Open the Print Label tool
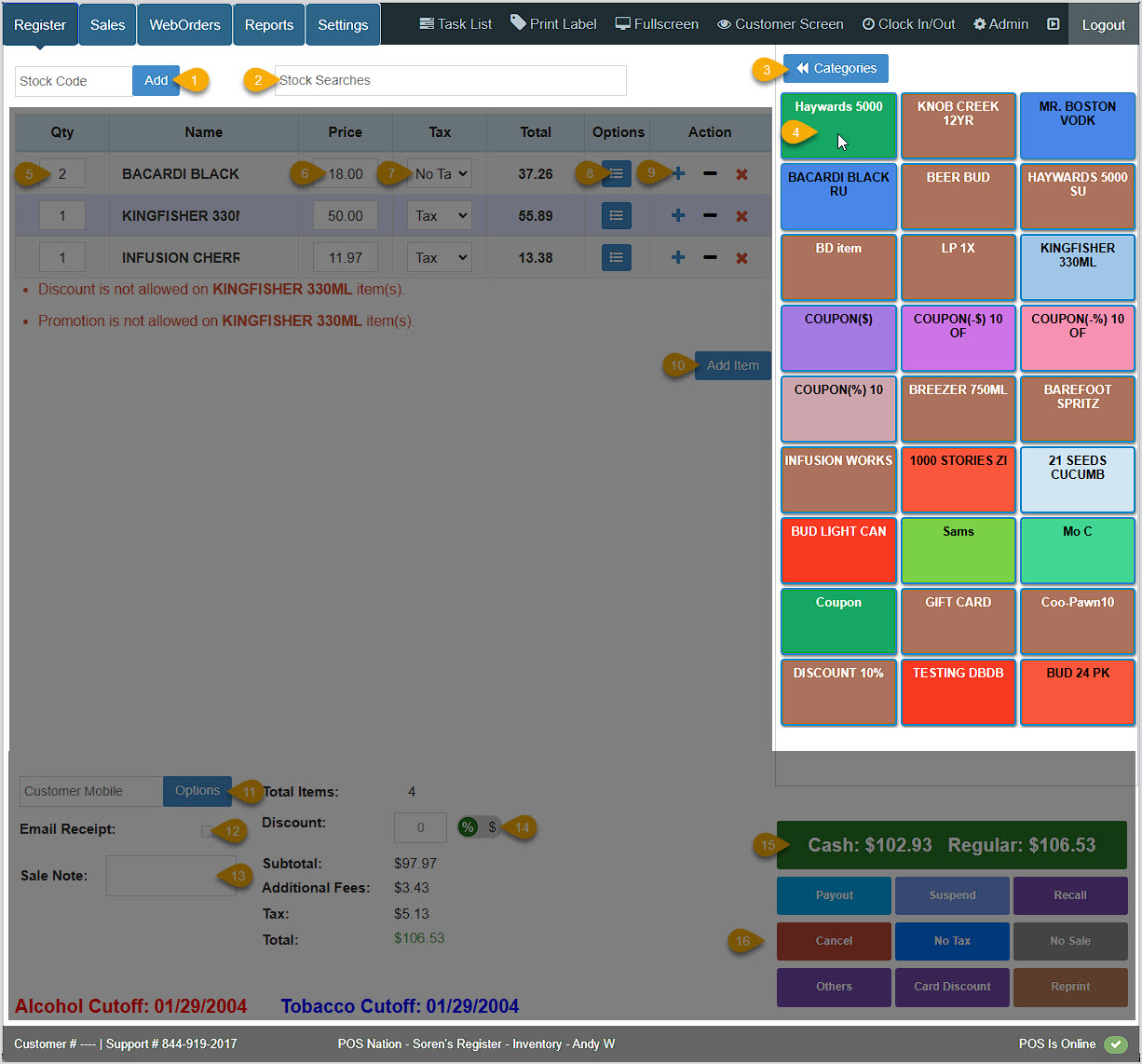The width and height of the screenshot is (1142, 1064). (x=553, y=24)
